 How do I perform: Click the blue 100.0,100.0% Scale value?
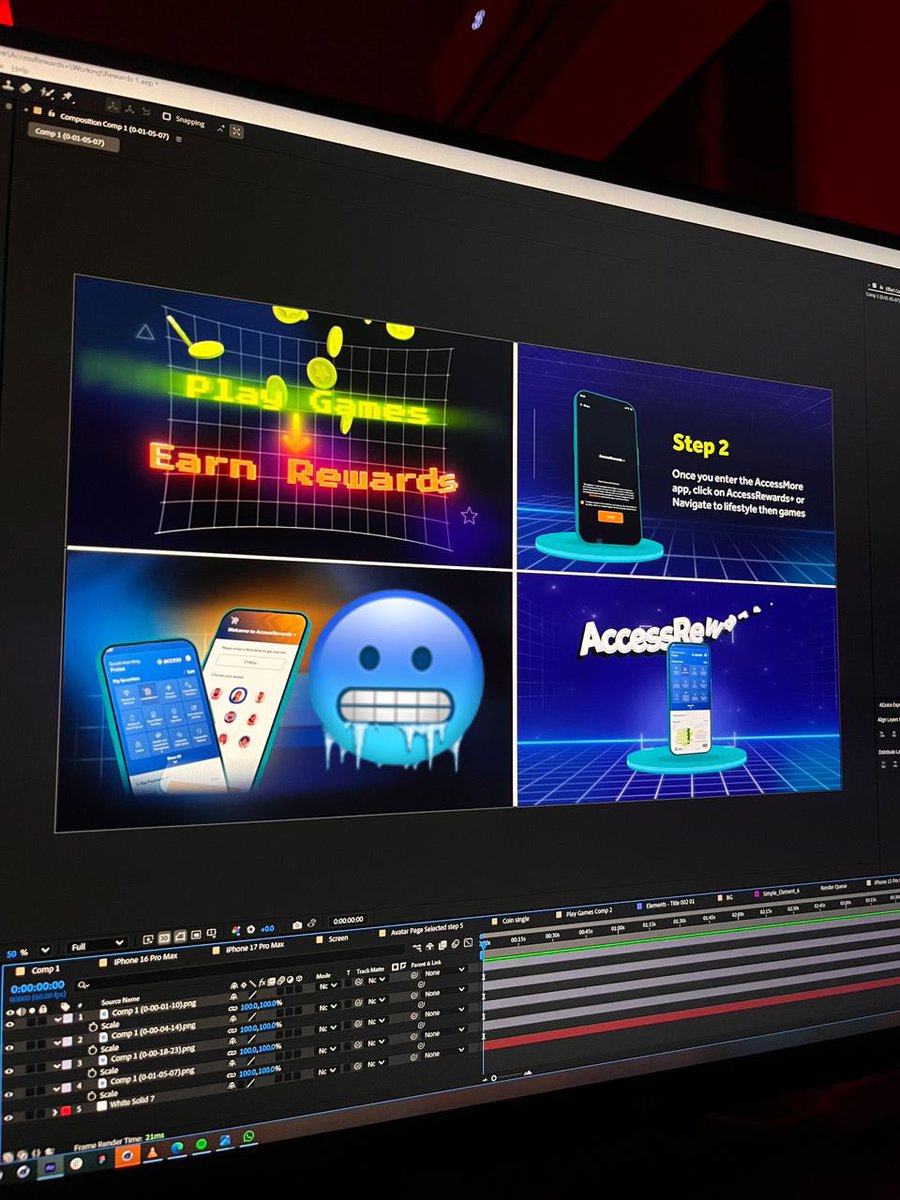(260, 1006)
